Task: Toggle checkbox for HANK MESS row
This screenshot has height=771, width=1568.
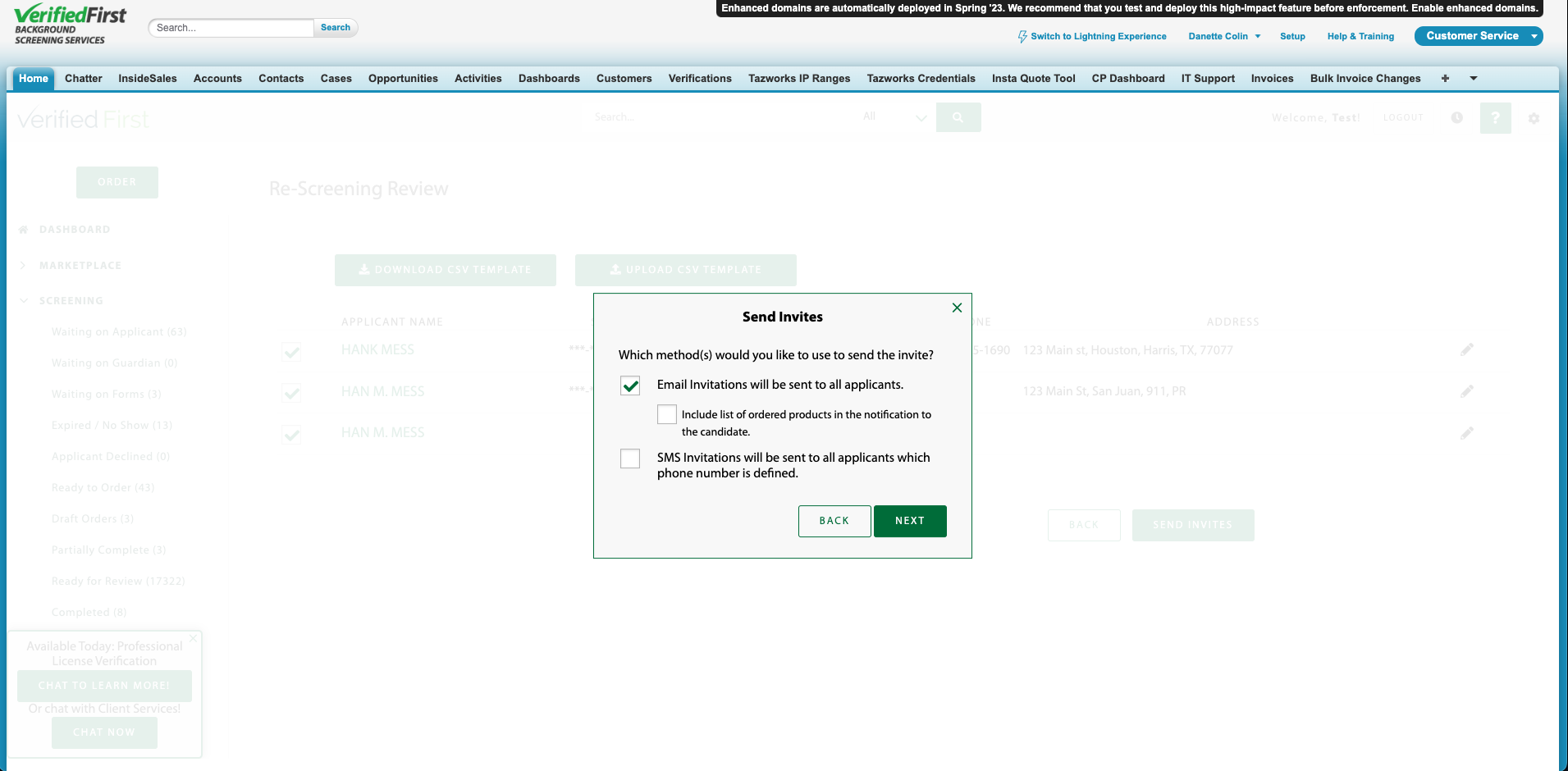Action: click(x=291, y=352)
